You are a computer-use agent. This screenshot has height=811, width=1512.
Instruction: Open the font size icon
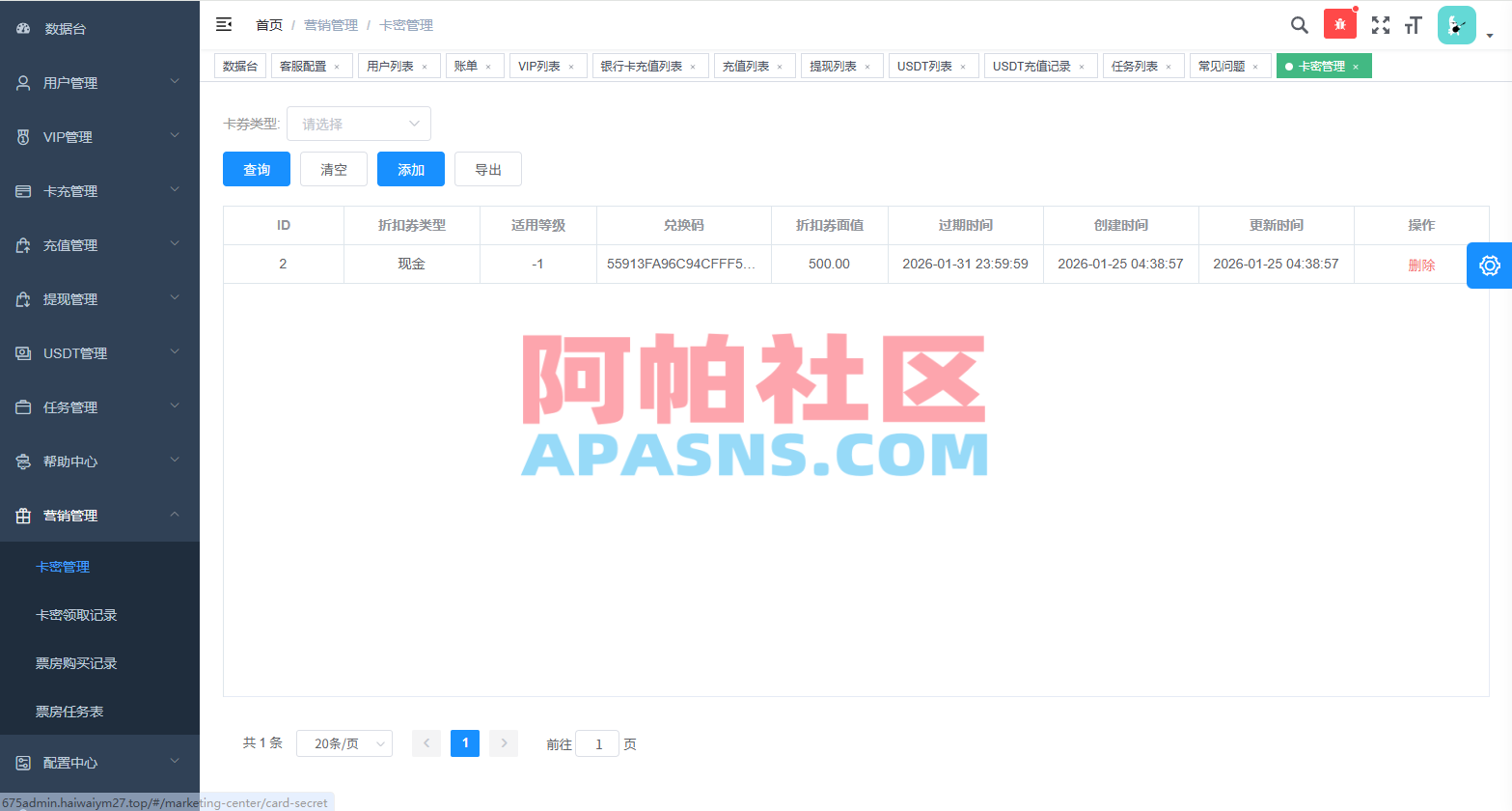(1414, 25)
